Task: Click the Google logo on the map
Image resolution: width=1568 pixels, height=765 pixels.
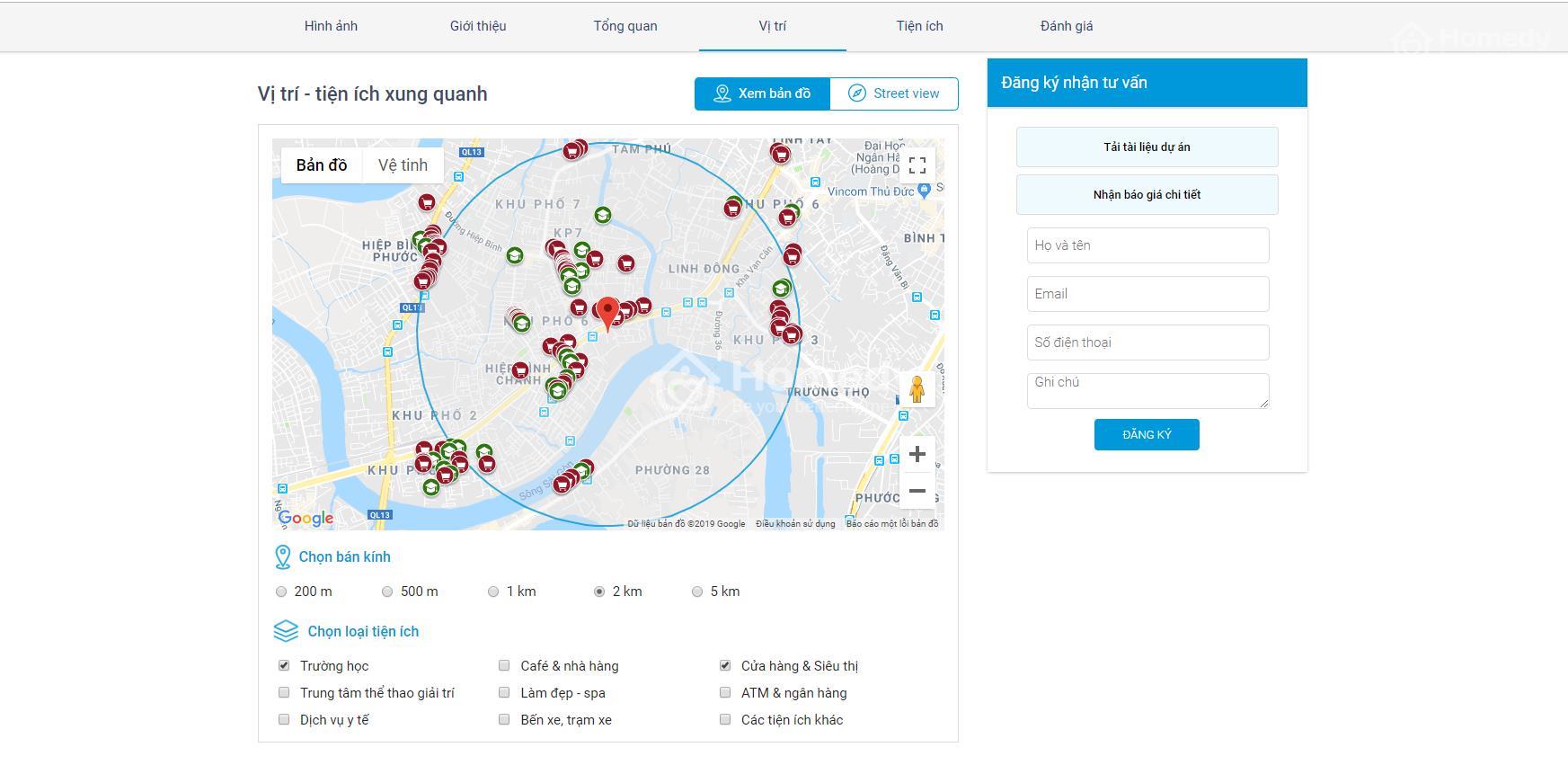Action: click(306, 518)
